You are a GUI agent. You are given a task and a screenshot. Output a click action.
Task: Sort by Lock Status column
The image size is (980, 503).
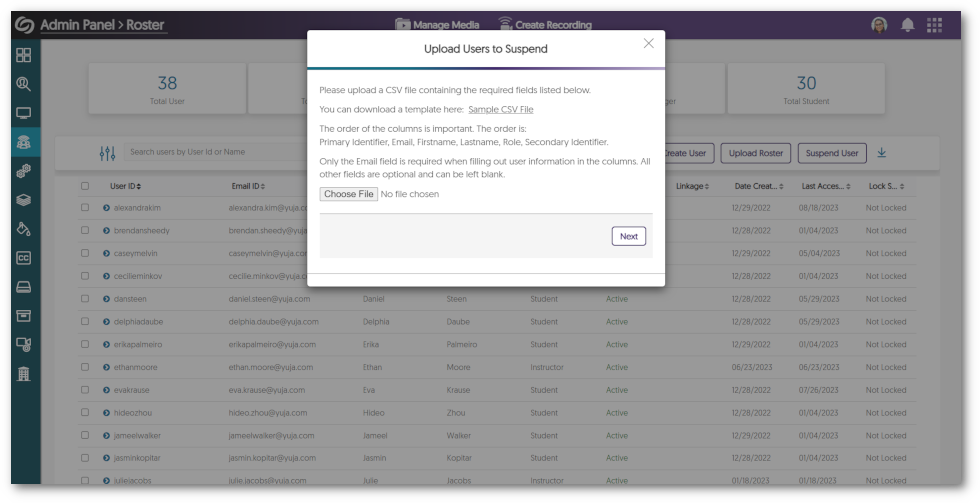pos(886,186)
